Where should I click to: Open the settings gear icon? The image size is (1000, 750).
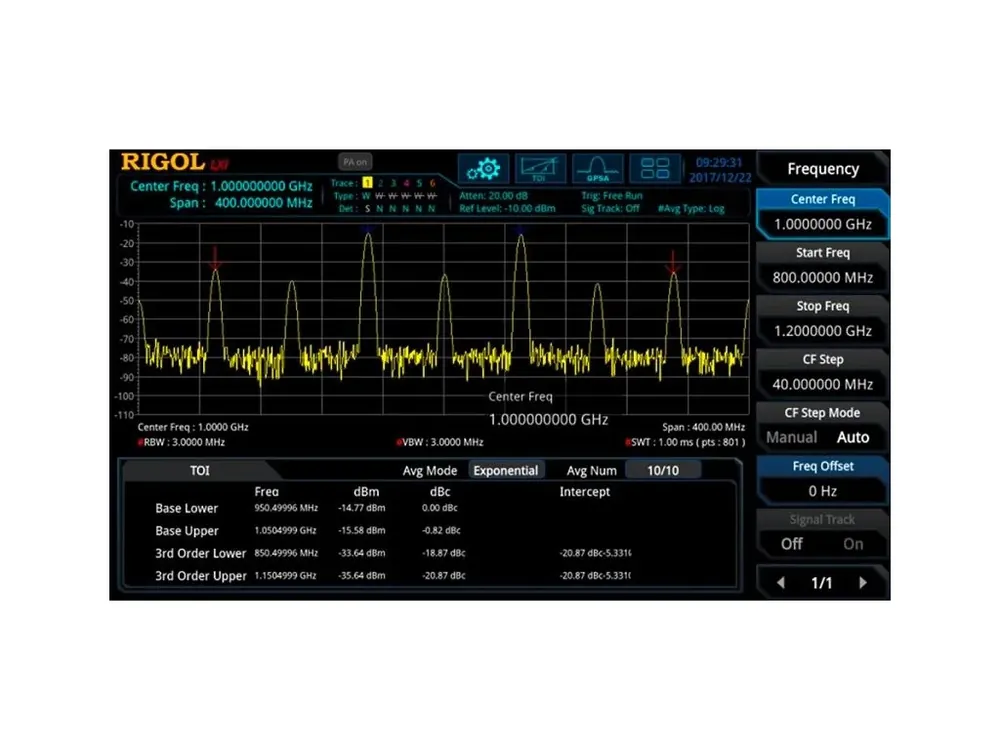coord(483,169)
